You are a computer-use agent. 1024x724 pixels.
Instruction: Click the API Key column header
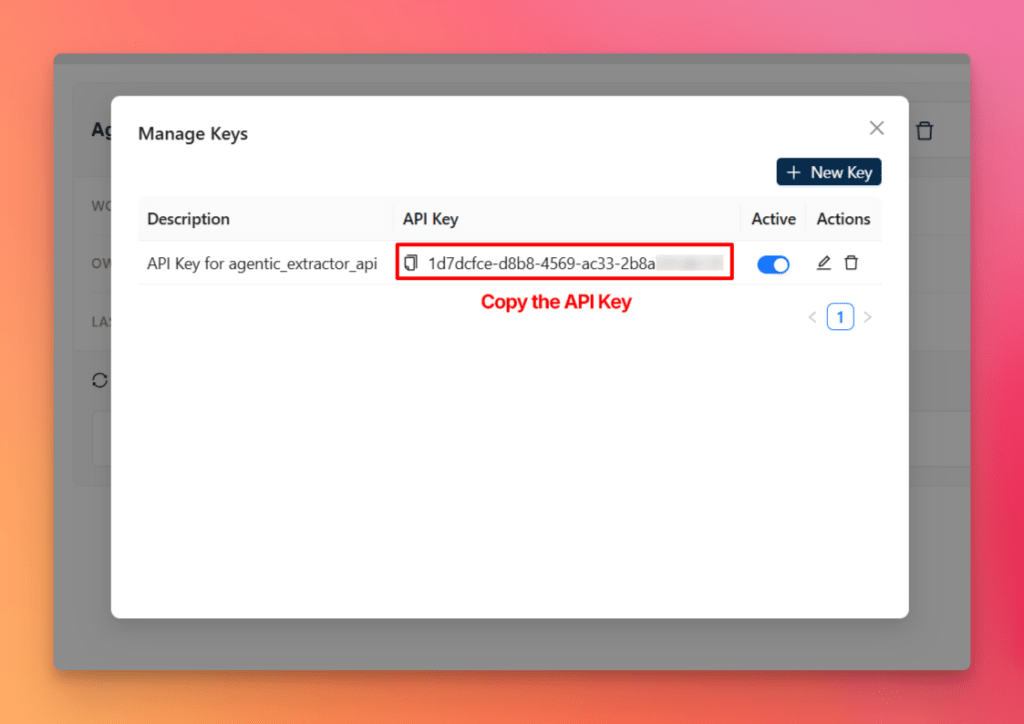[x=430, y=219]
